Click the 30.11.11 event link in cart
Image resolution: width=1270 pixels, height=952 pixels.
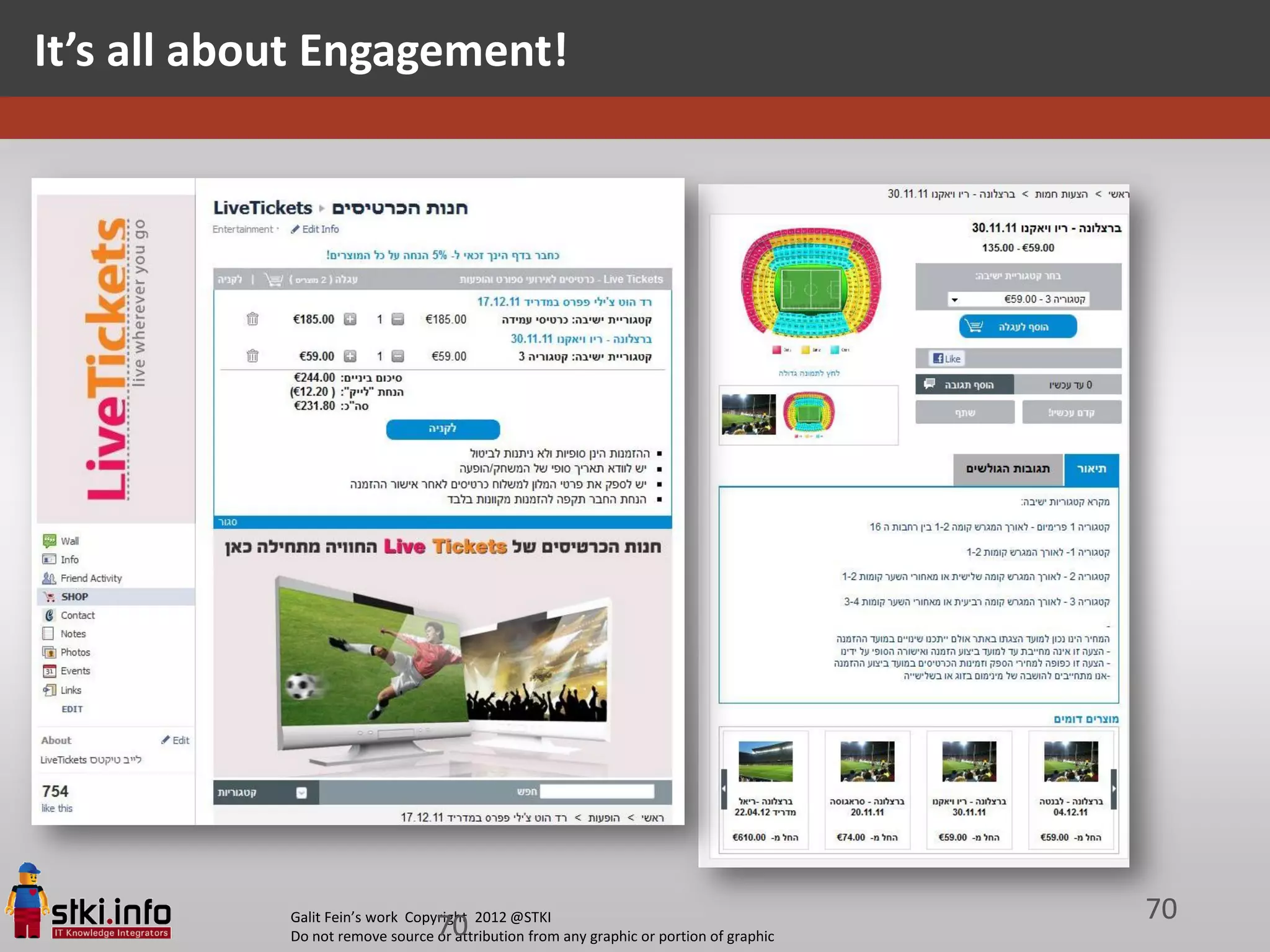tap(581, 339)
